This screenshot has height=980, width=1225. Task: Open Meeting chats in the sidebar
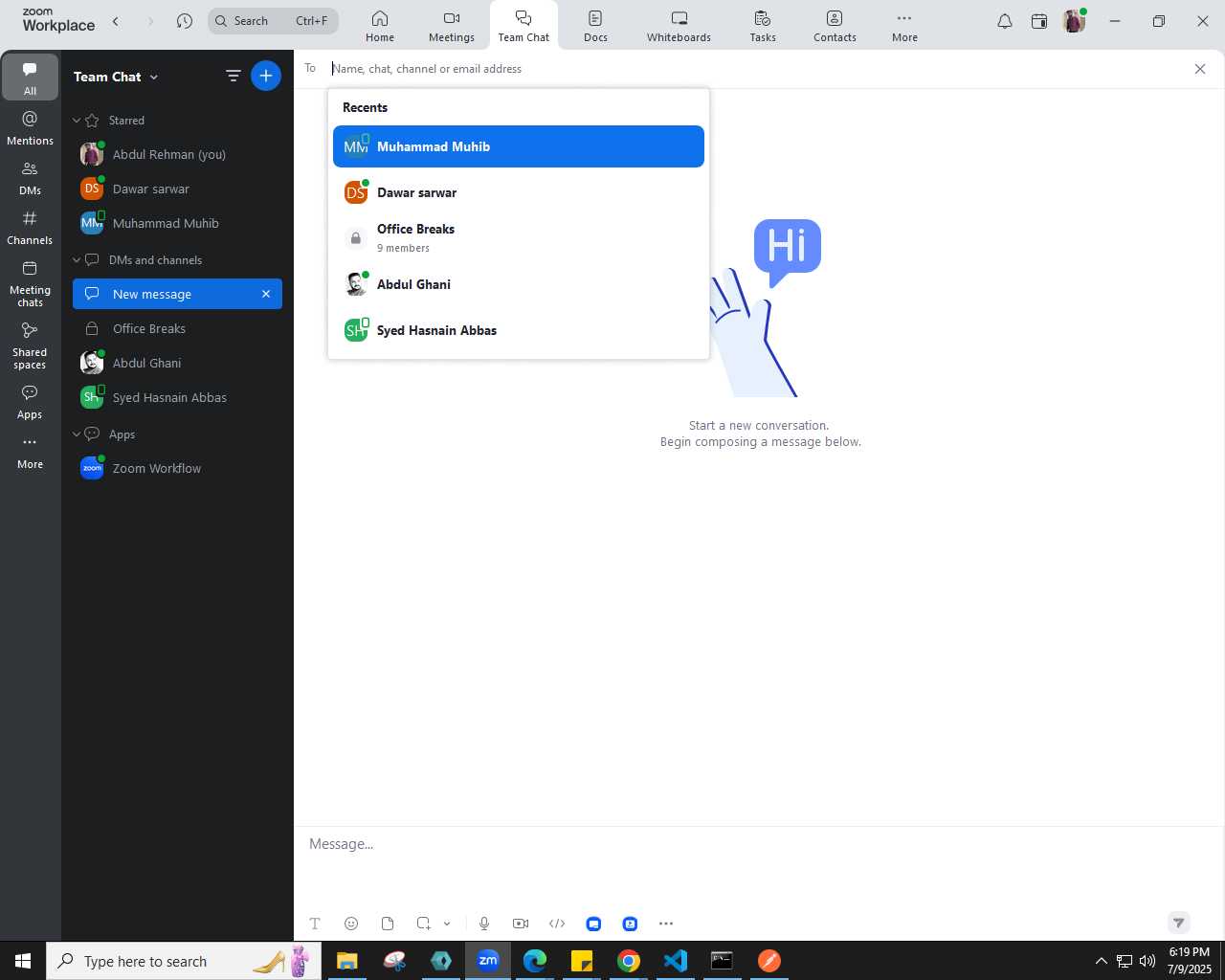tap(30, 283)
